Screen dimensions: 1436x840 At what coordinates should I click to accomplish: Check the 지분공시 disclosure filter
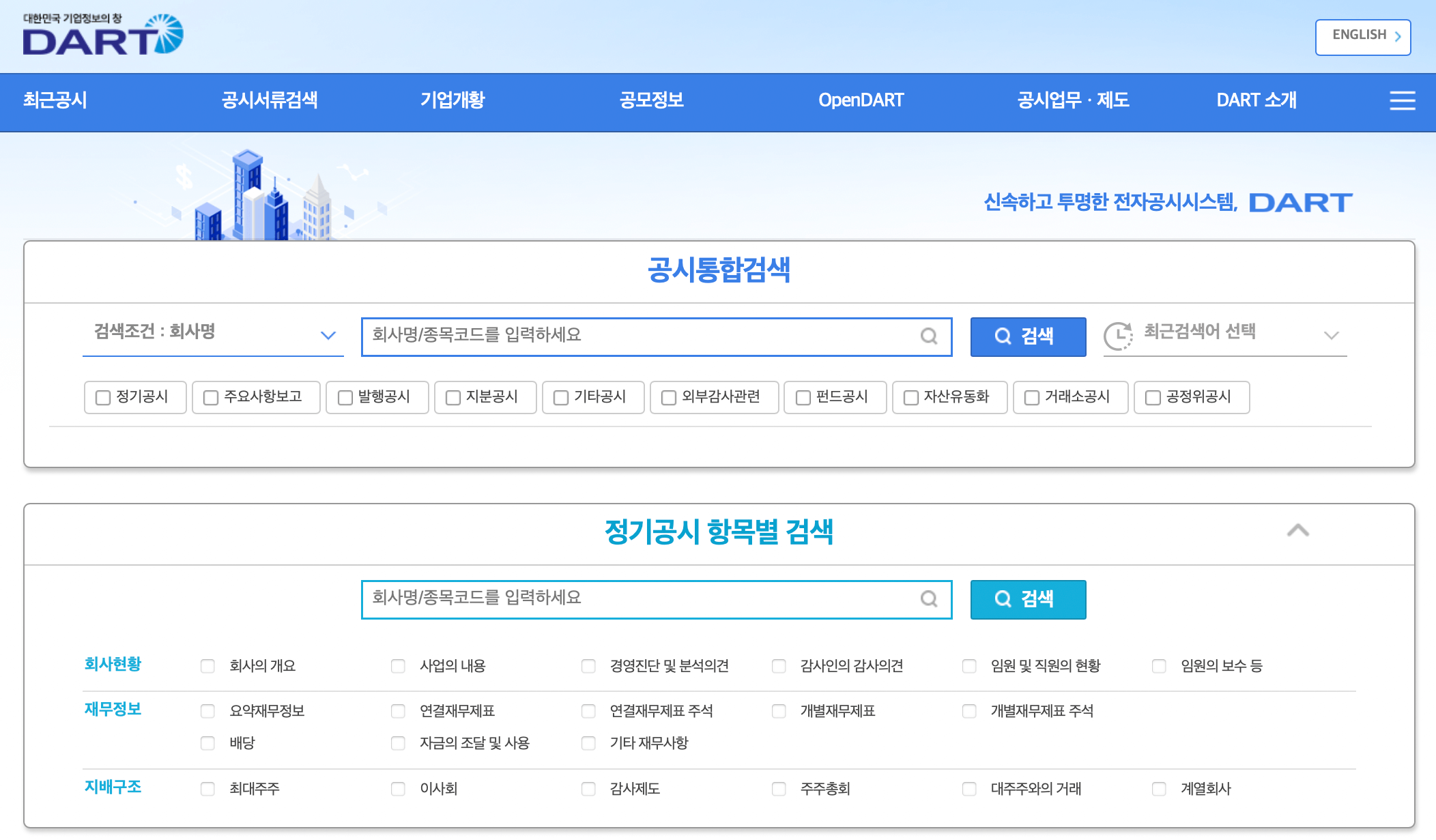pos(453,397)
